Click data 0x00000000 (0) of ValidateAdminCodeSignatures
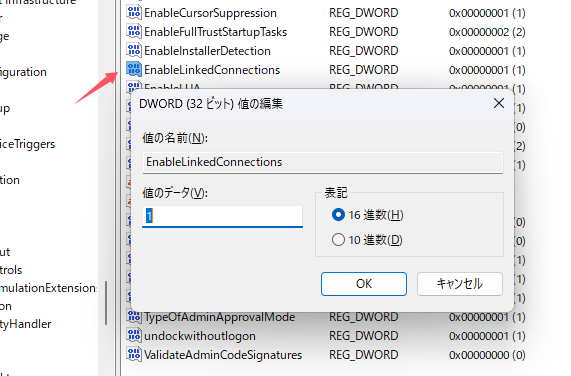Screen dimensions: 571x376 click(487, 355)
